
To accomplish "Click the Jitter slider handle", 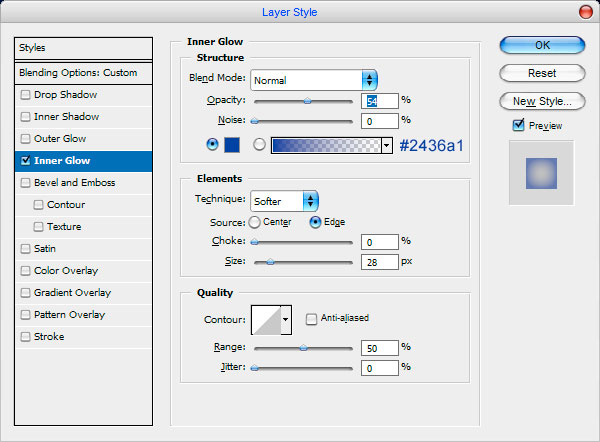I will [x=254, y=368].
